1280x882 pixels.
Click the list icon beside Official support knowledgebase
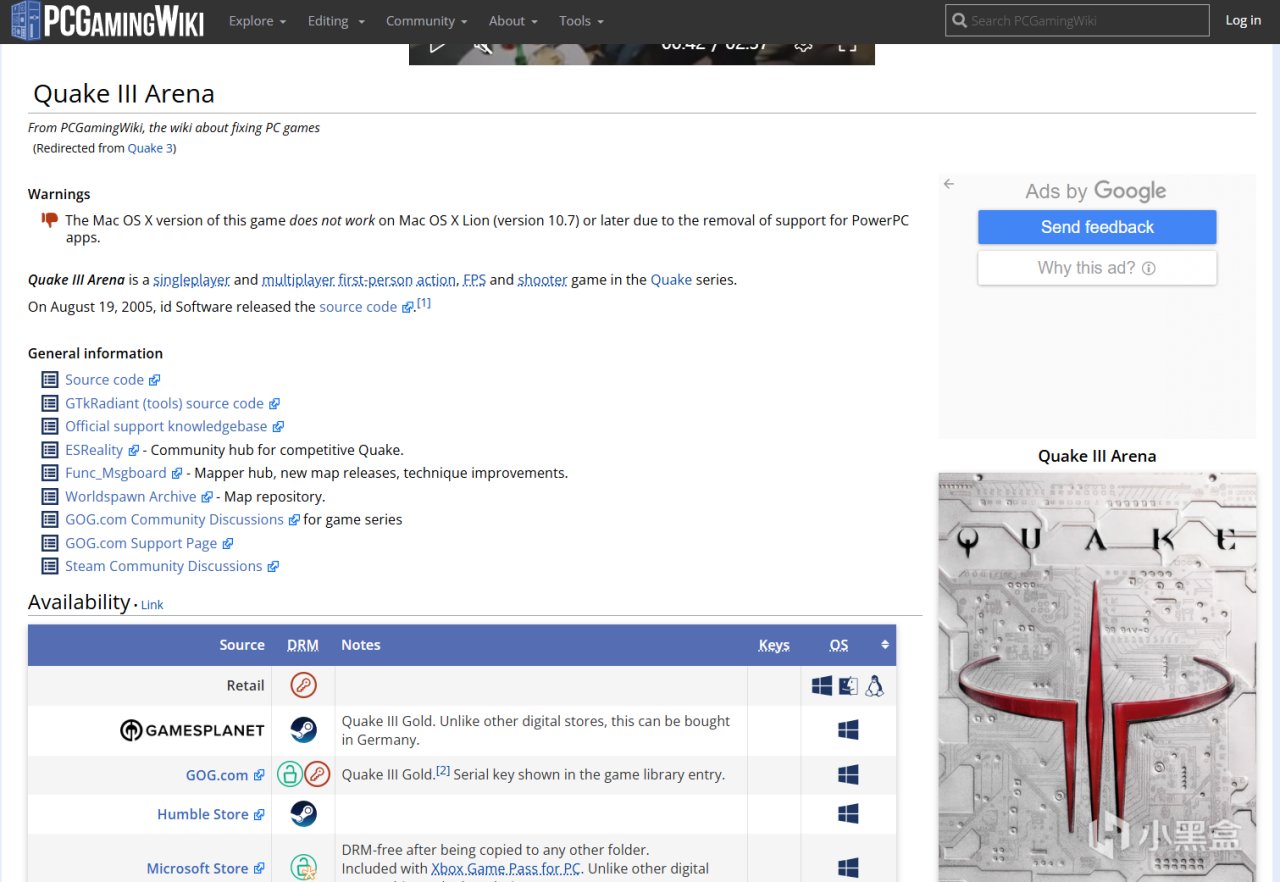click(x=50, y=426)
